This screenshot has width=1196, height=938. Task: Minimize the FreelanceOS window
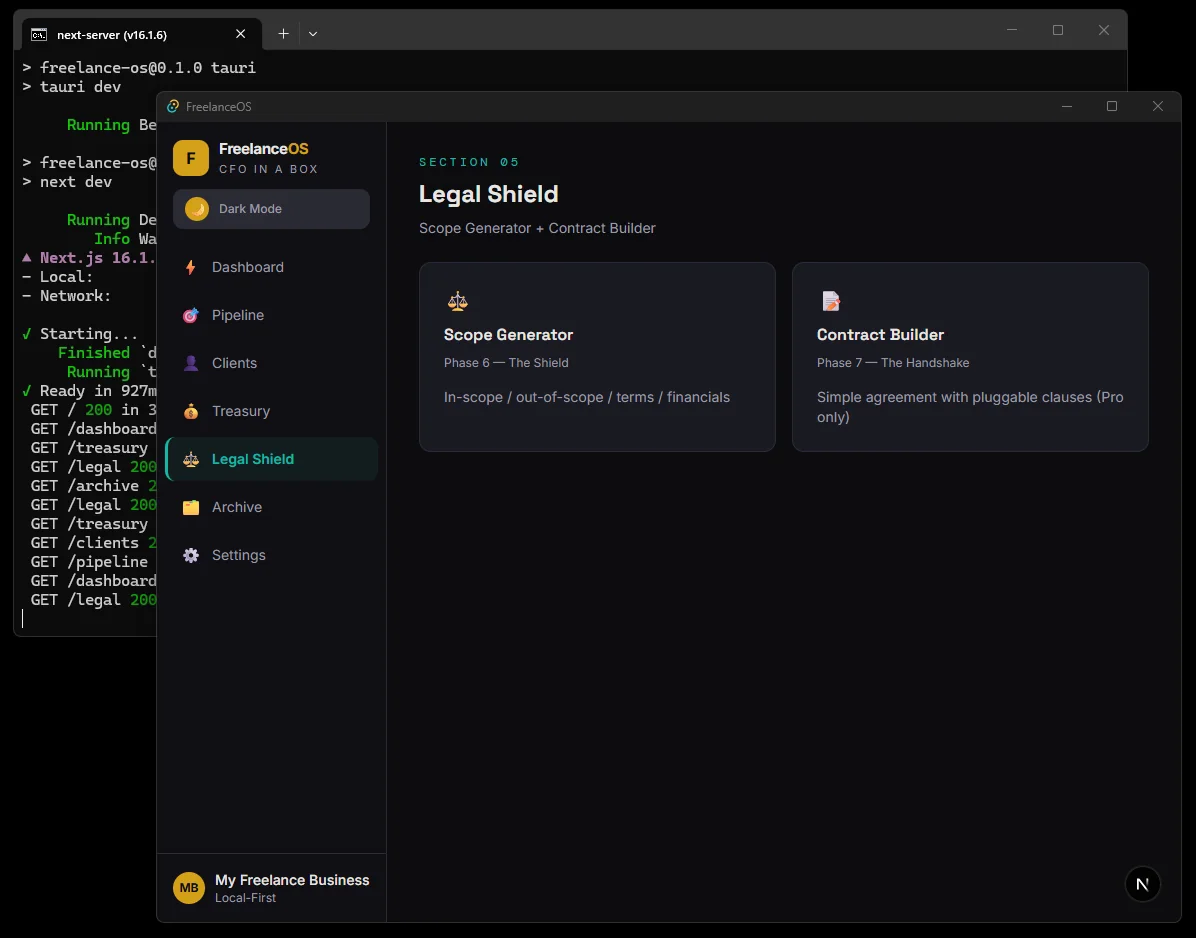point(1067,106)
